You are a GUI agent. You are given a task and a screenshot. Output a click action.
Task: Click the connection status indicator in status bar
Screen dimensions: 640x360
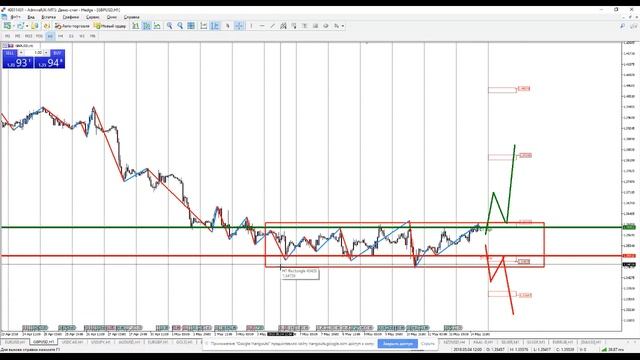[x=613, y=349]
